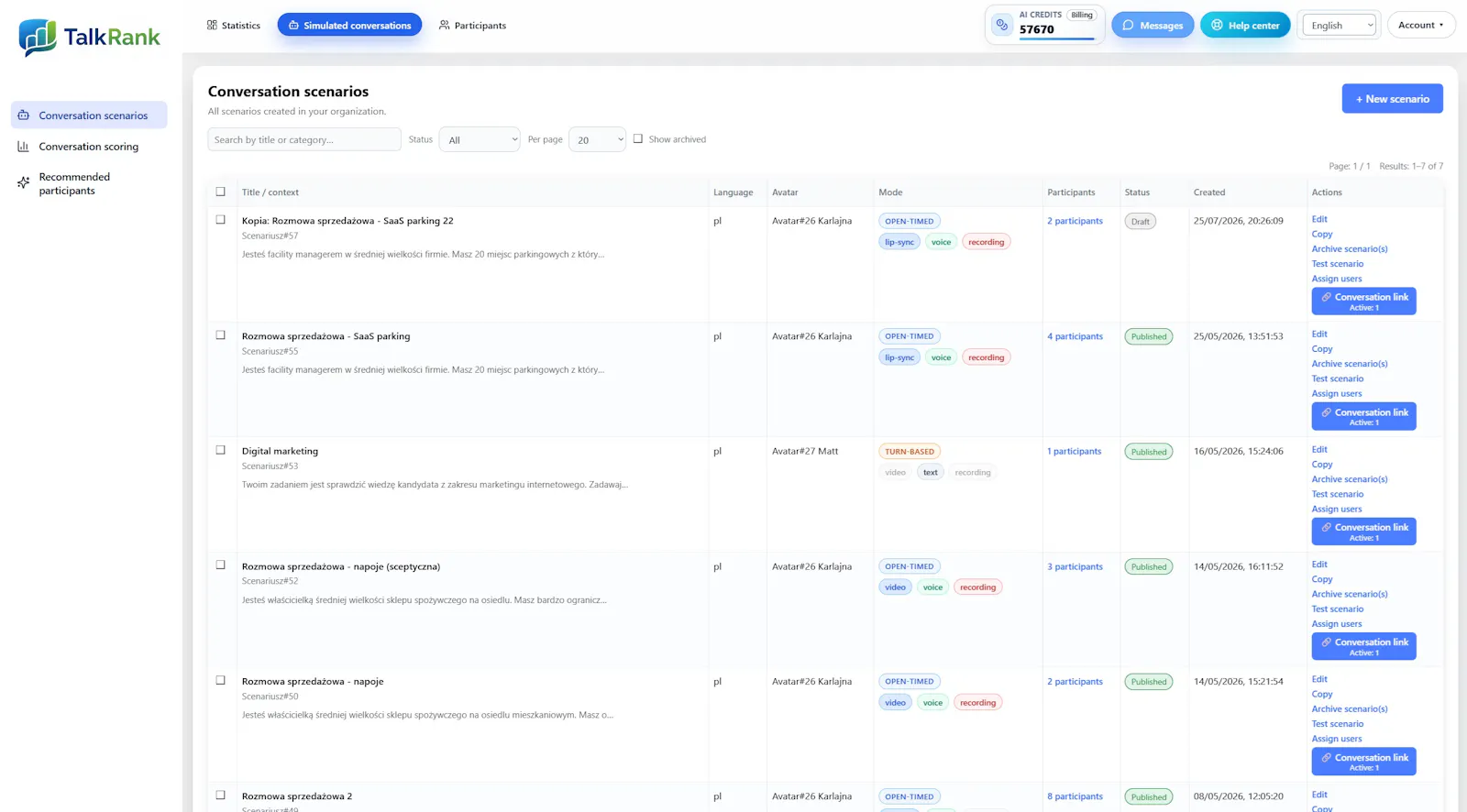Open the Status filter dropdown

point(480,139)
